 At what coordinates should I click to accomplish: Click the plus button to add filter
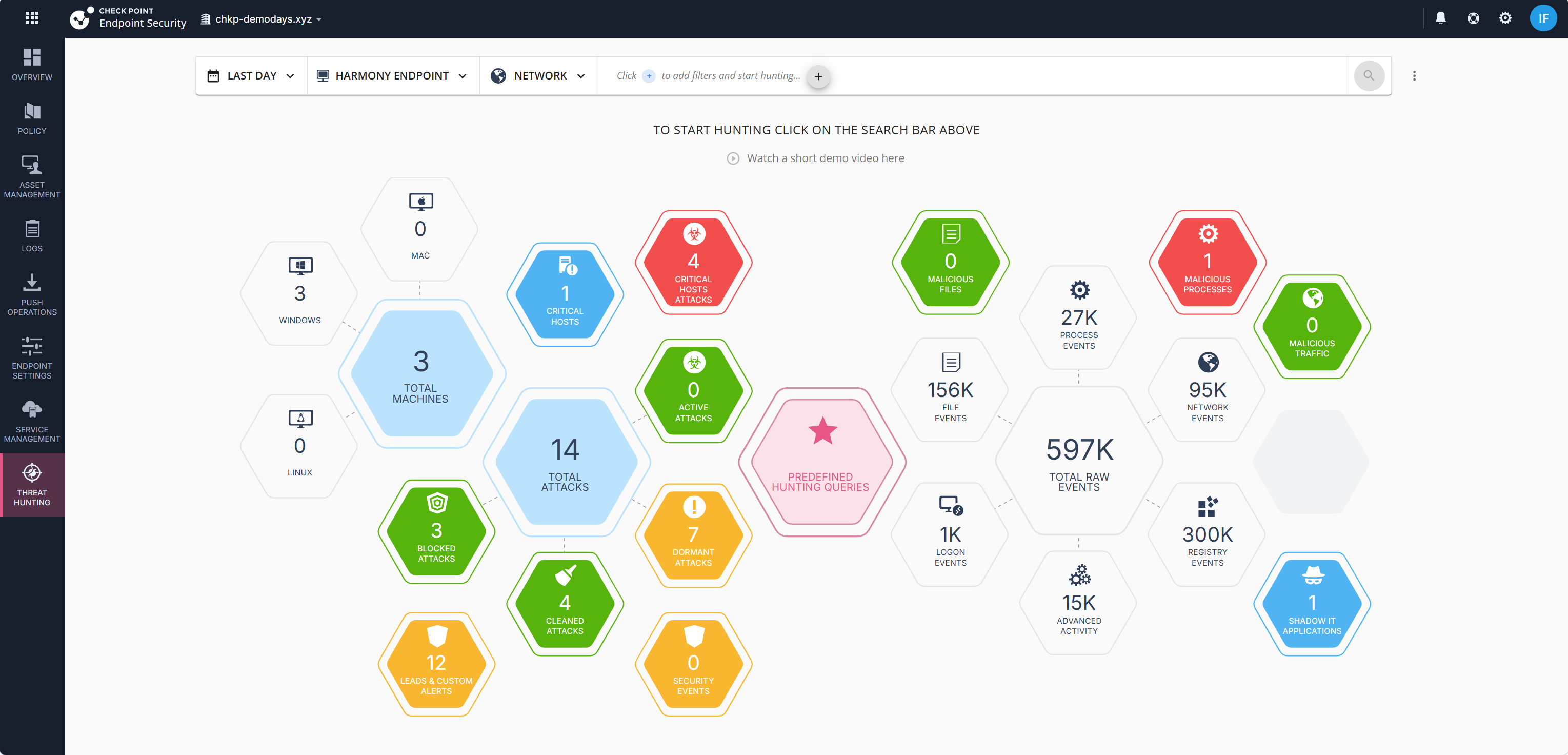tap(818, 76)
